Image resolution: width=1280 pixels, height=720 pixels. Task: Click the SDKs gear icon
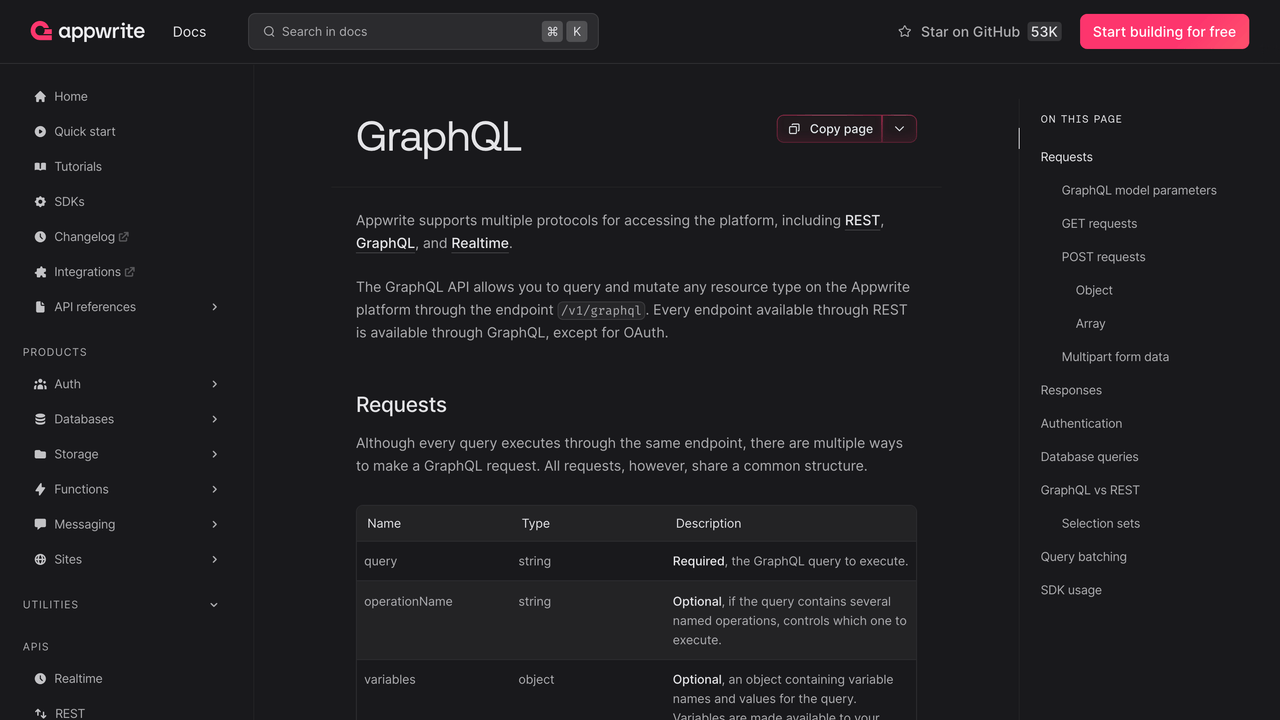click(x=40, y=202)
